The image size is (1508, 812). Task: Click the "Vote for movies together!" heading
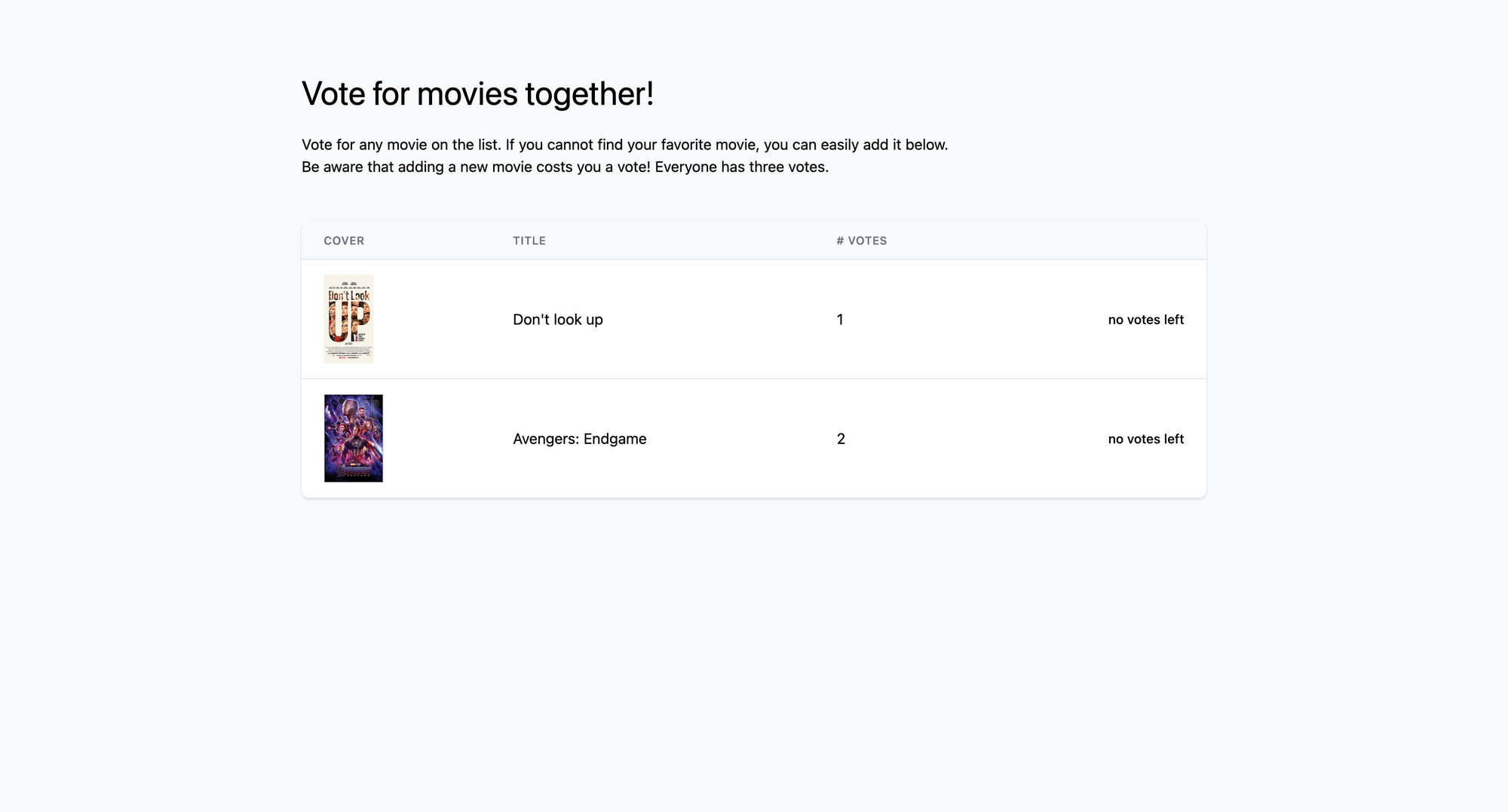(477, 93)
